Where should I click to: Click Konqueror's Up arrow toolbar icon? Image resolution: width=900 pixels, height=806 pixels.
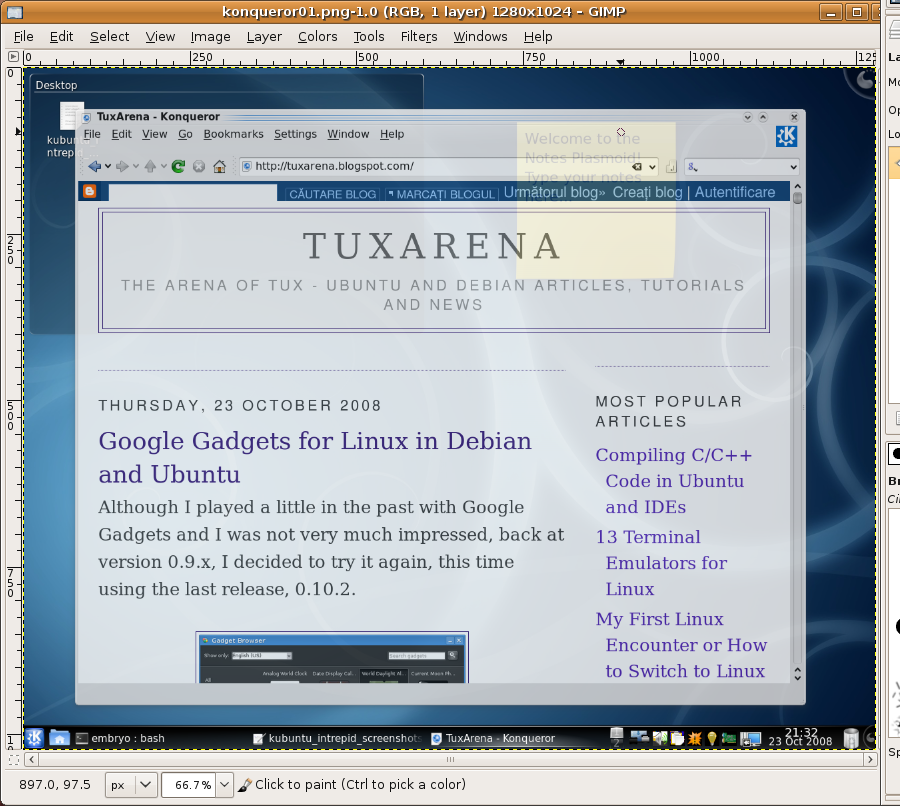tap(150, 166)
